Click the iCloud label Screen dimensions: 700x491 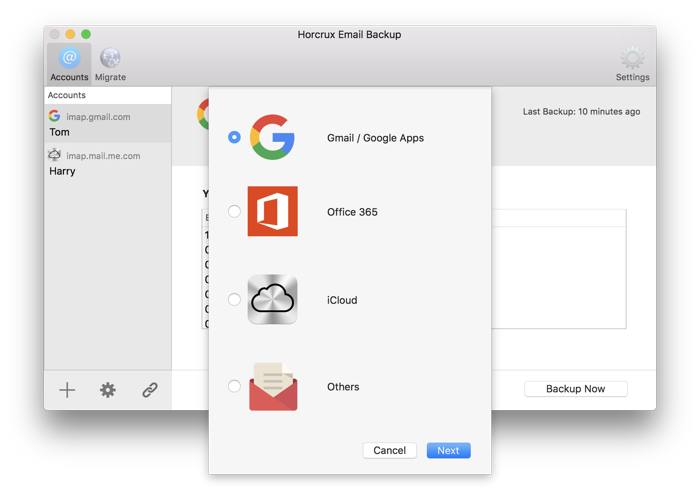tap(342, 300)
